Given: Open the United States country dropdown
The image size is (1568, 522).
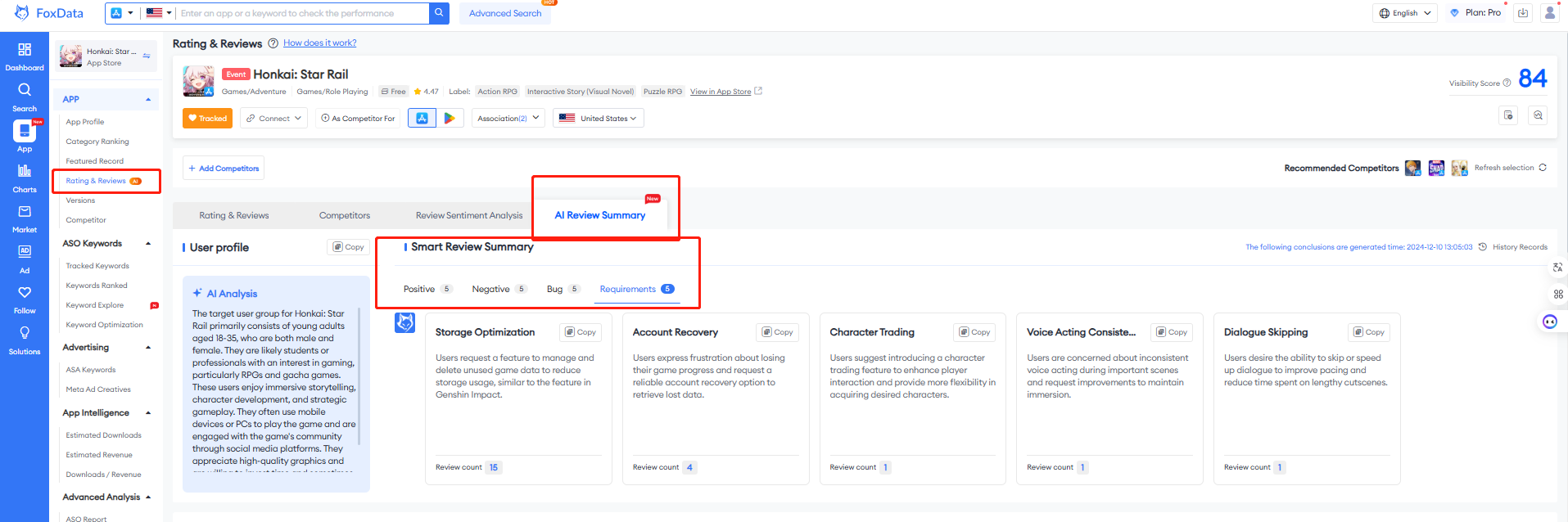Looking at the screenshot, I should point(599,119).
